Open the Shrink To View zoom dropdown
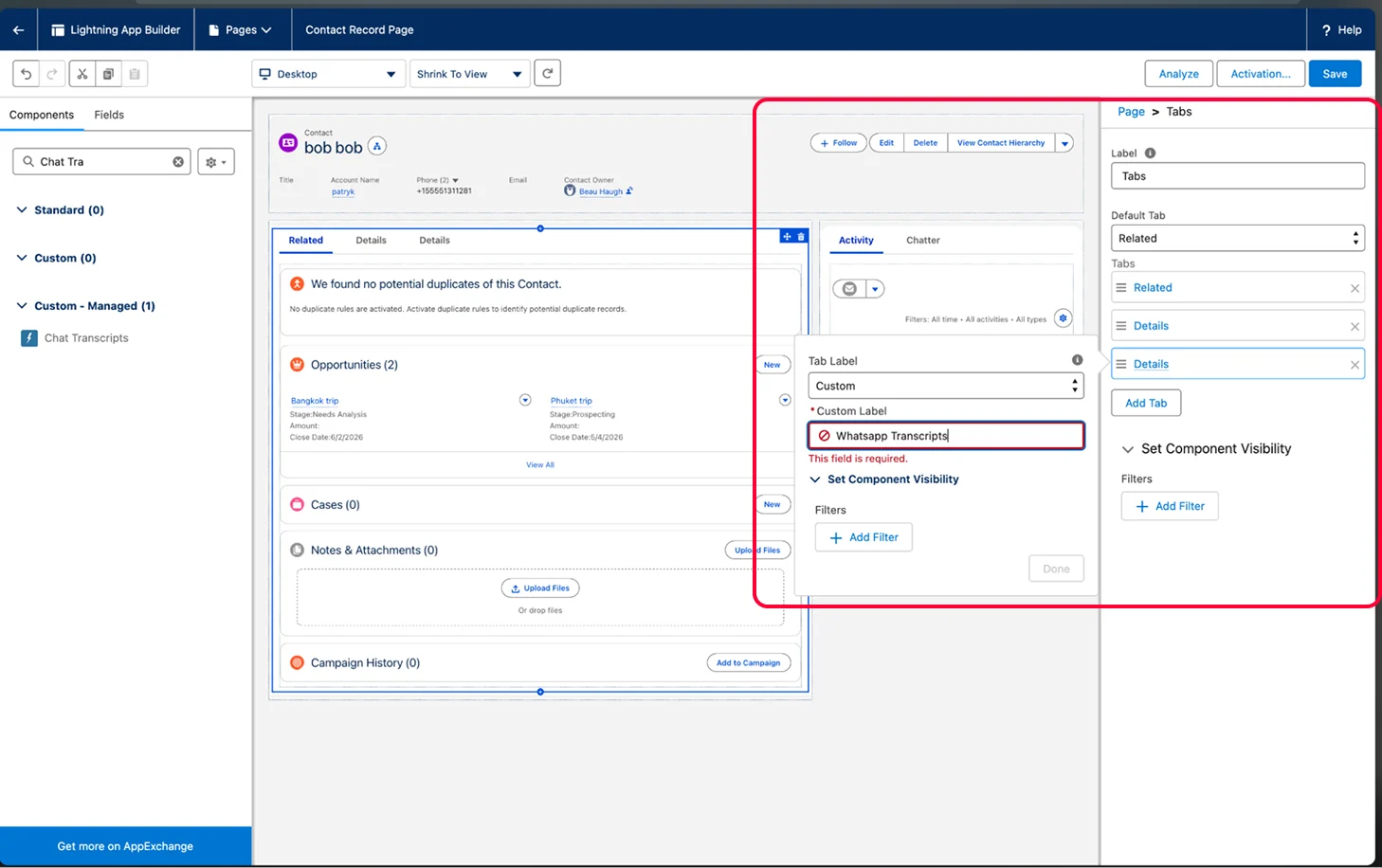Image resolution: width=1382 pixels, height=868 pixels. [470, 74]
